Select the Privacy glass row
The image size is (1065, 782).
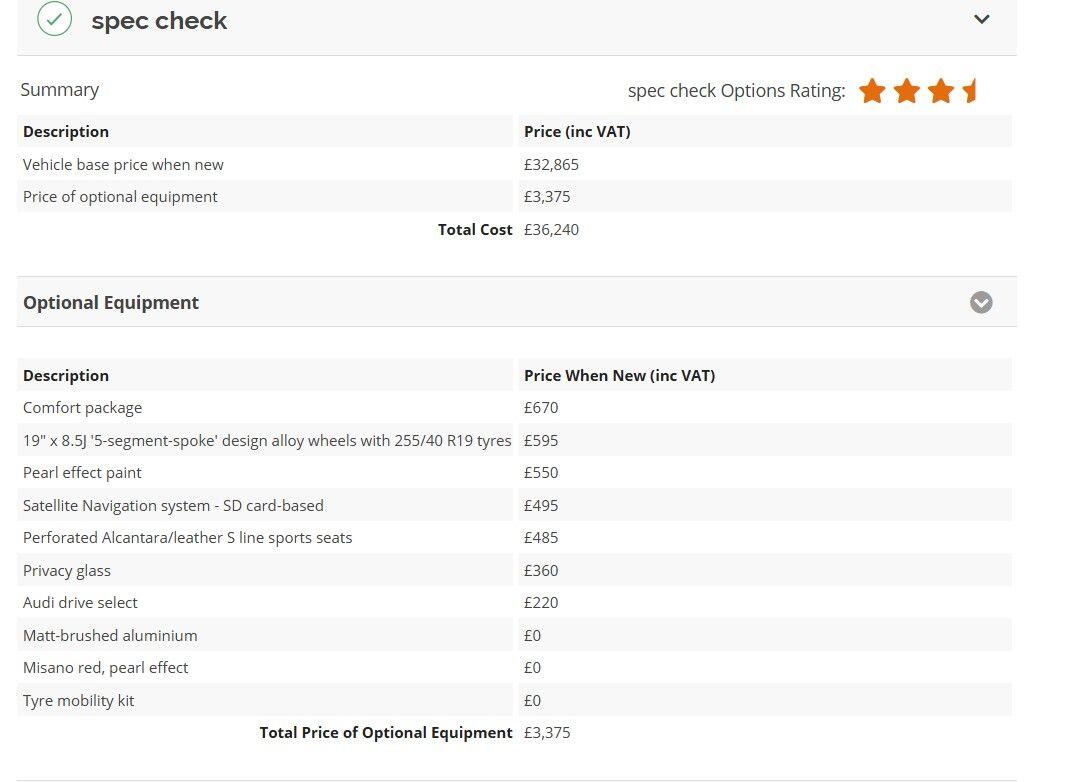pos(514,571)
